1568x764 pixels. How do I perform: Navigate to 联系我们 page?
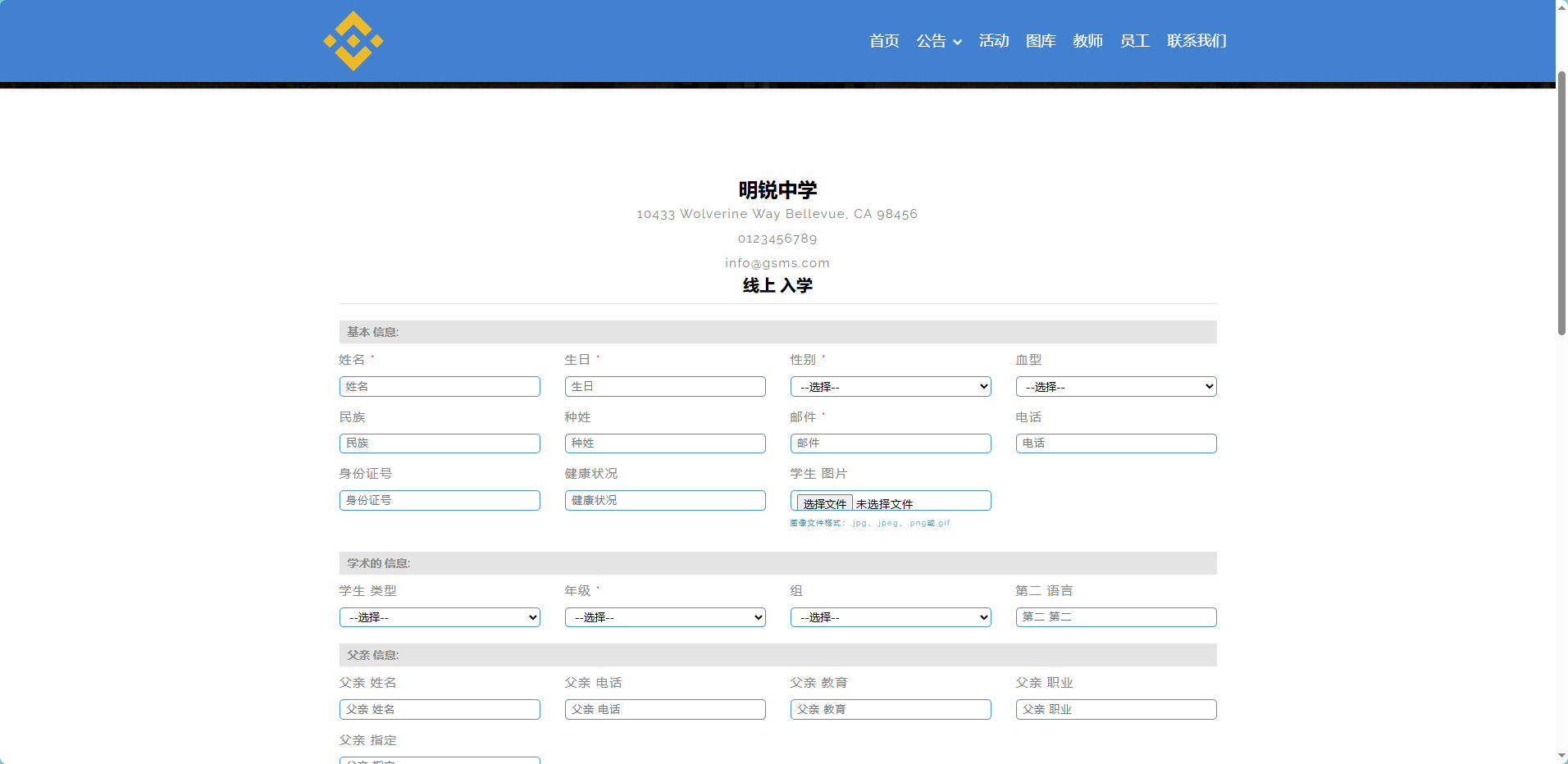click(x=1197, y=41)
